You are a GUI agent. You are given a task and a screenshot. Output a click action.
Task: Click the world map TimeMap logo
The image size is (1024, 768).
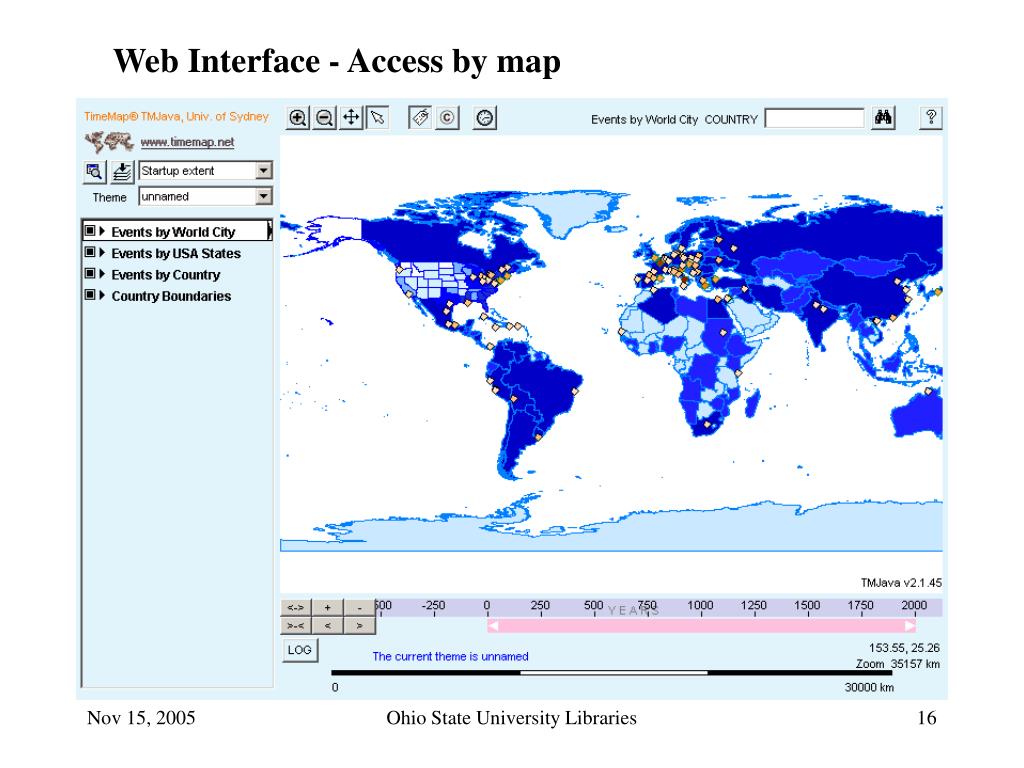click(109, 141)
